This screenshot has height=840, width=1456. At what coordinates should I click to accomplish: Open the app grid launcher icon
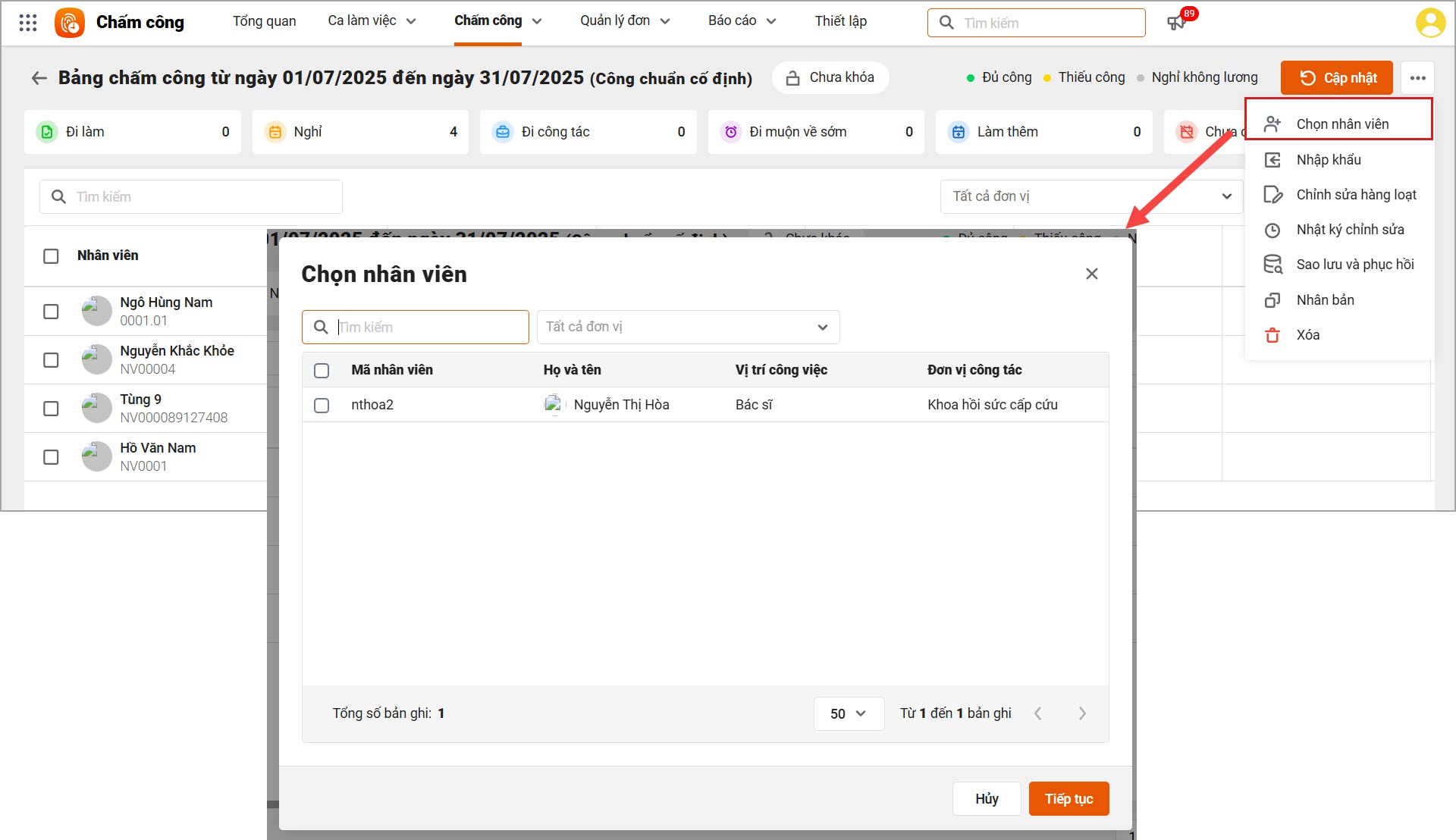[x=28, y=23]
